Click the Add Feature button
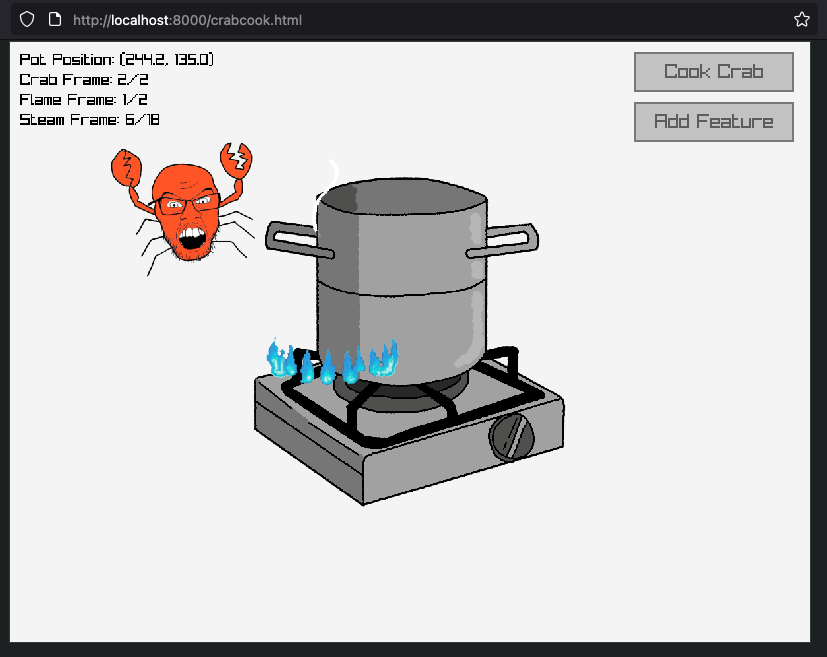The image size is (827, 657). (714, 122)
